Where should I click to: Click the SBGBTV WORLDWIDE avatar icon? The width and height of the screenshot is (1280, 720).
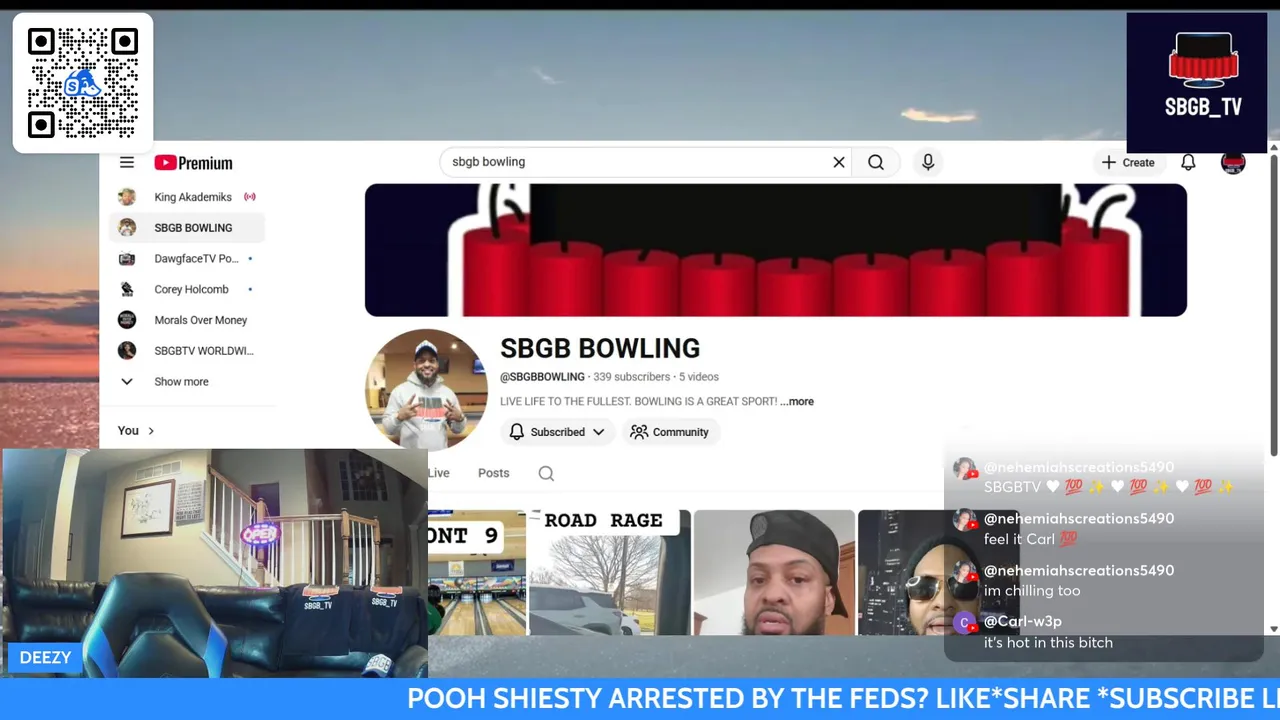(127, 351)
